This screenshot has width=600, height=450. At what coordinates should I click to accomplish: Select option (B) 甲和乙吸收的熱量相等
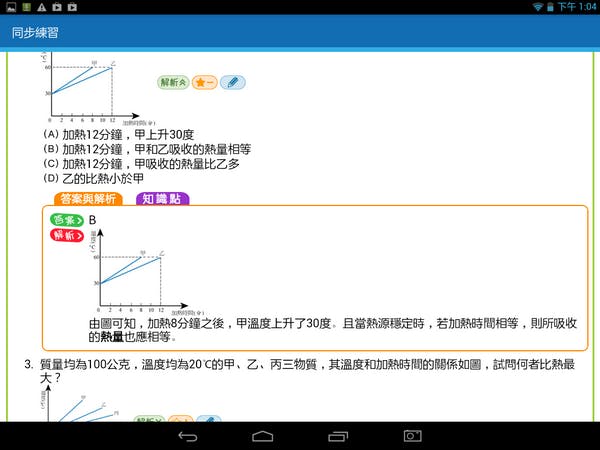click(147, 149)
